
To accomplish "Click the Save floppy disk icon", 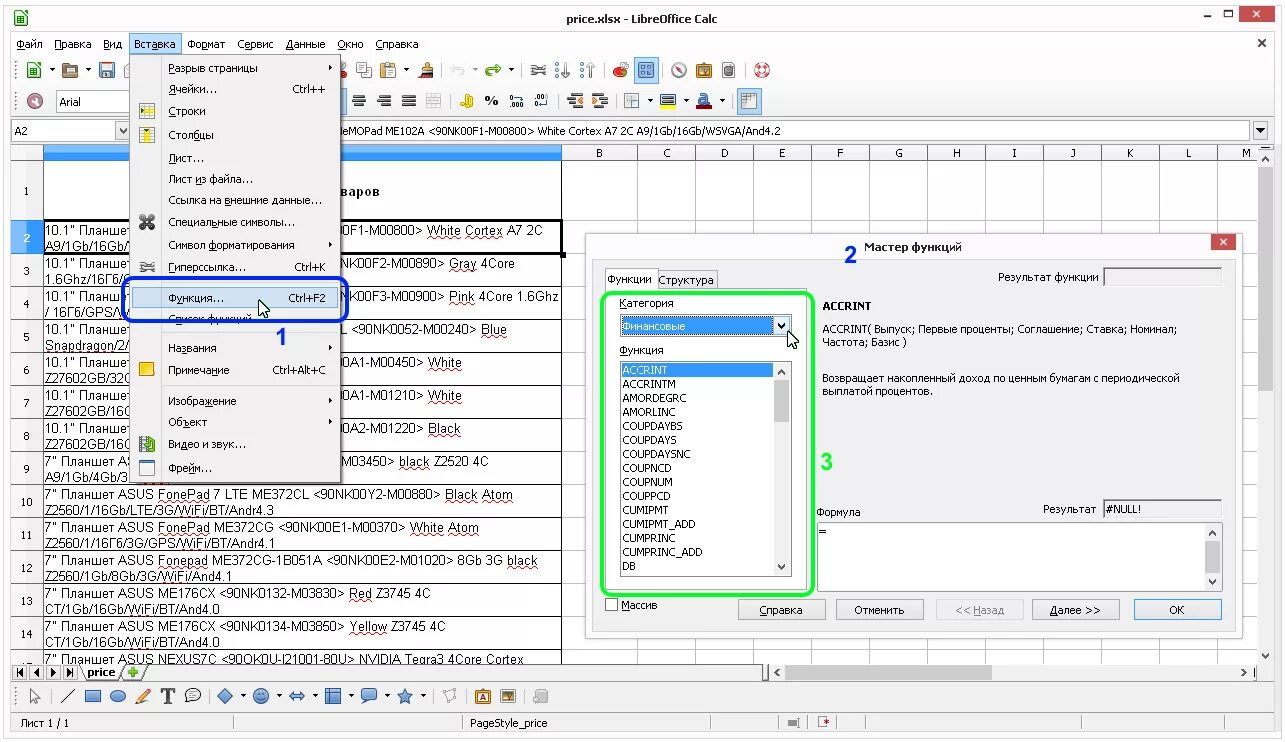I will coord(106,70).
